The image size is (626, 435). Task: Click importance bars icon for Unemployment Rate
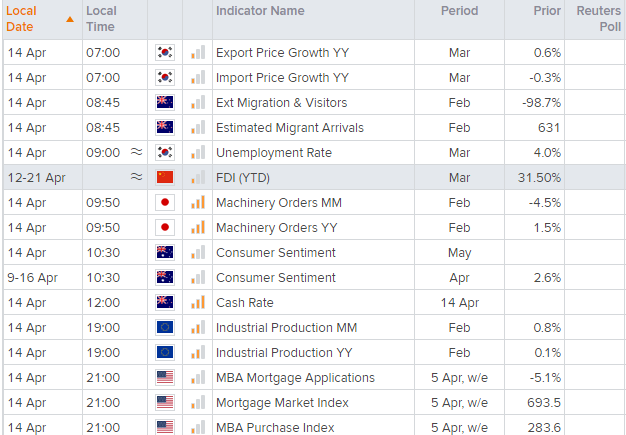(197, 153)
